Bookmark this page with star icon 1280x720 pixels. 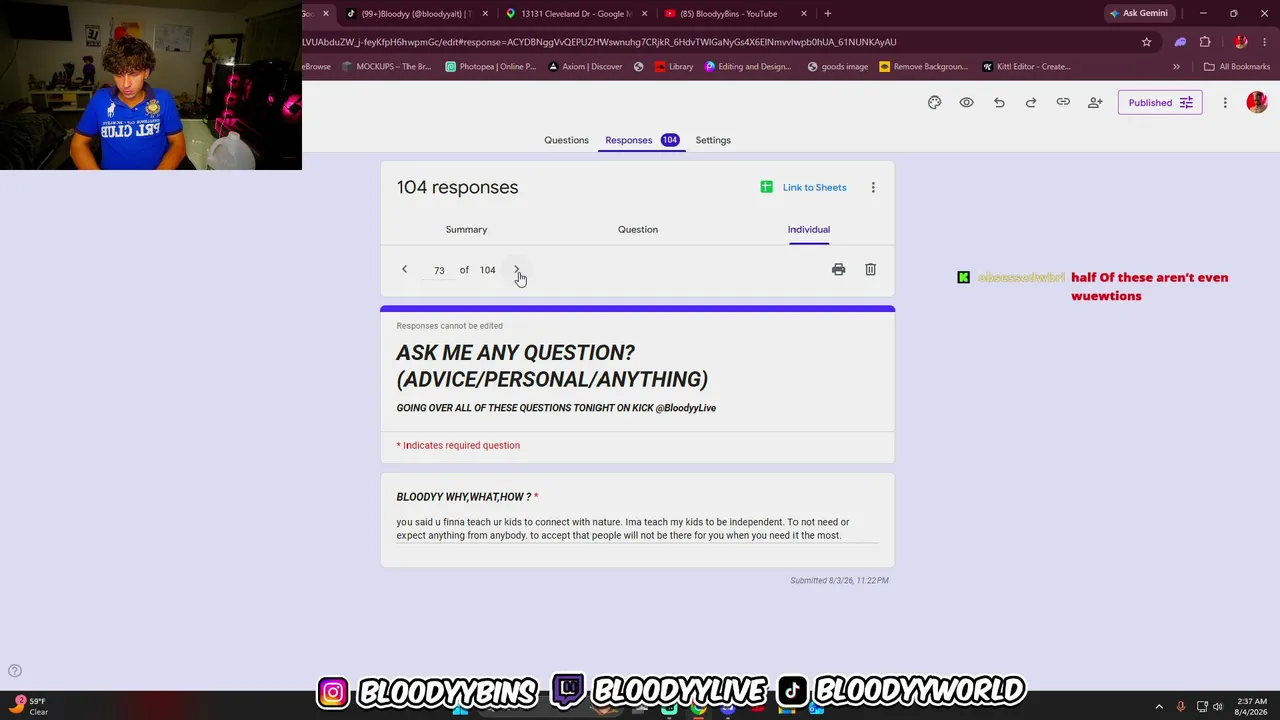pyautogui.click(x=1146, y=42)
